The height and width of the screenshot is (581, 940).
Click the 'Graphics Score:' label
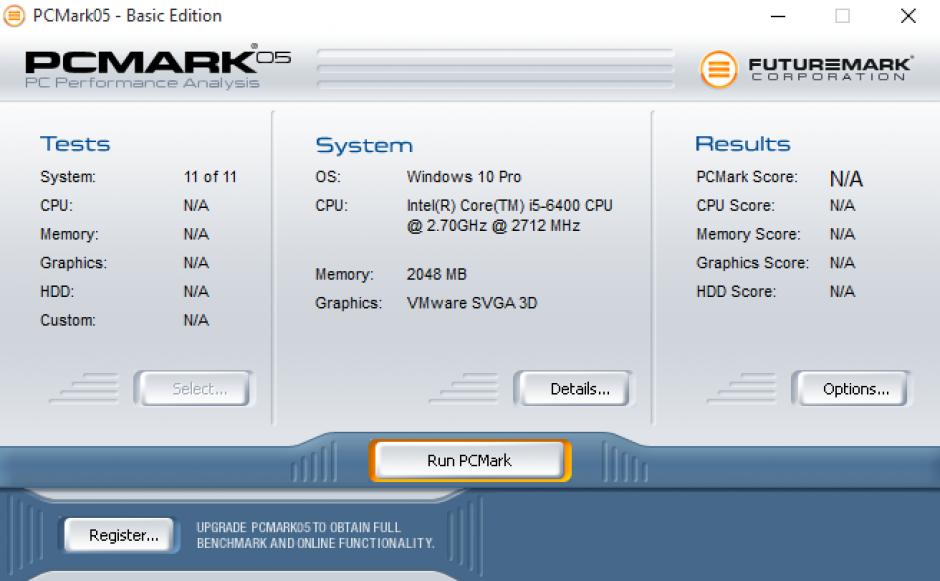tap(752, 263)
